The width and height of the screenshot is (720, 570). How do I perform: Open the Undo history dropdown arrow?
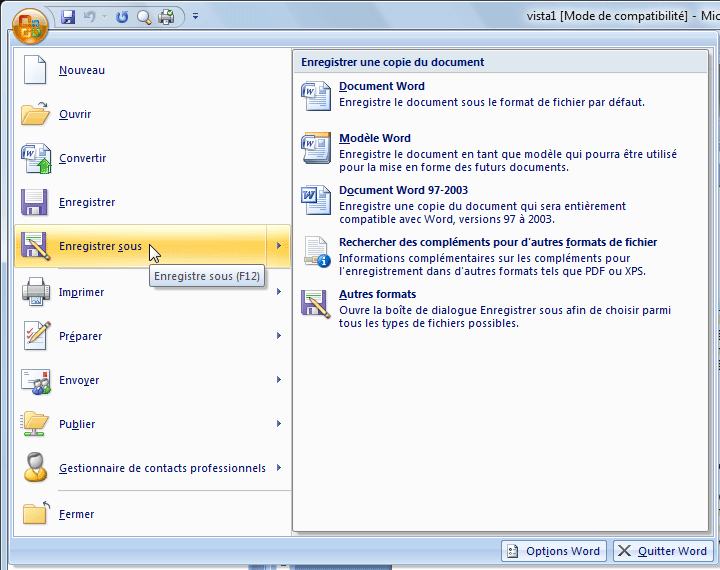coord(104,17)
